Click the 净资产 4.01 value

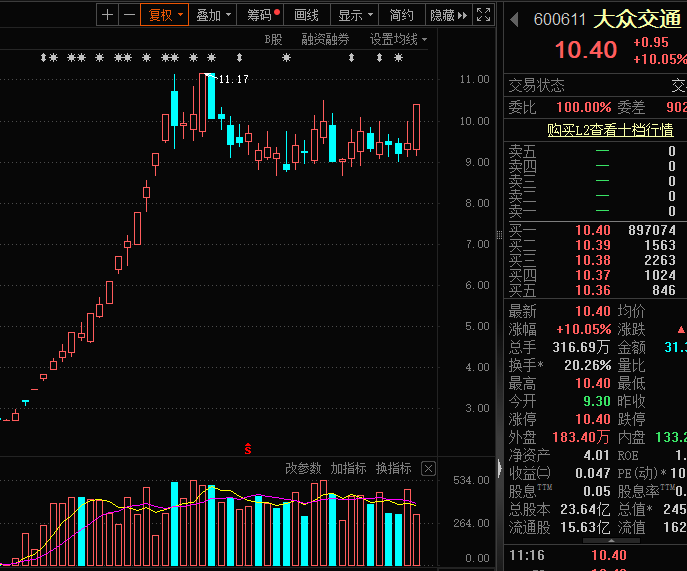tap(596, 455)
